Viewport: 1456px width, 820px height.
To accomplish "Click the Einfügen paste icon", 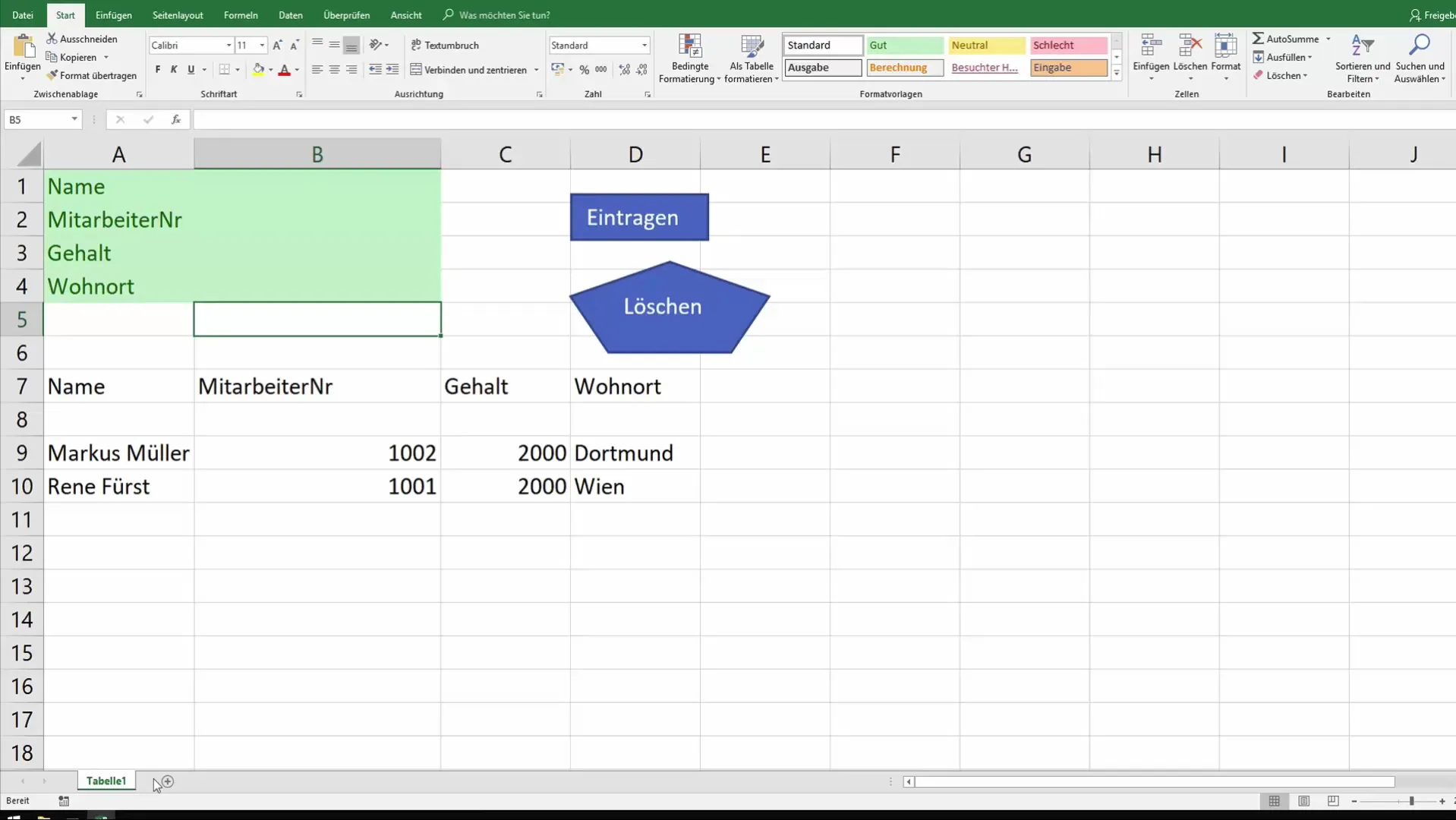I will [x=23, y=47].
